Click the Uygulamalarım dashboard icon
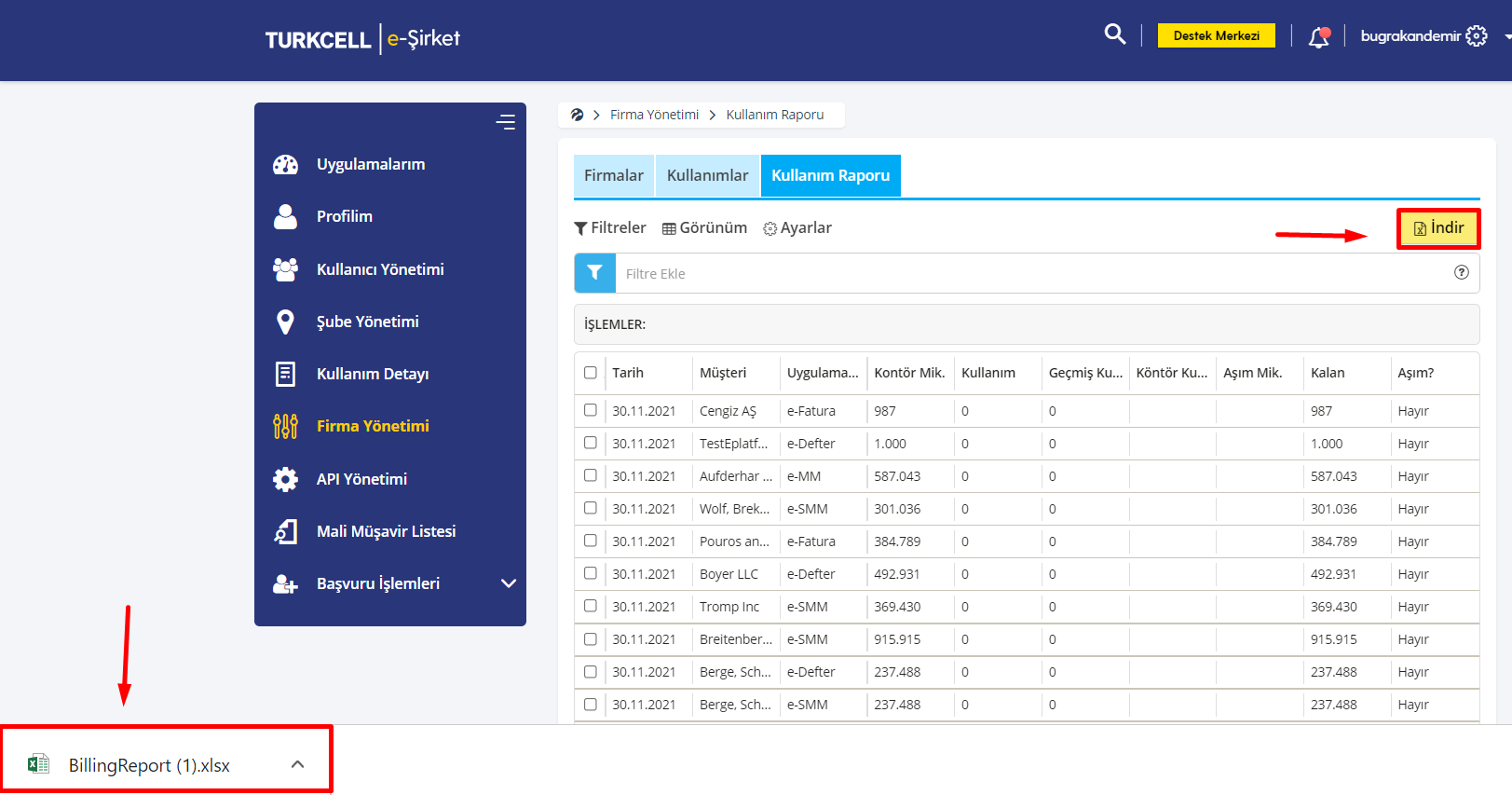The height and width of the screenshot is (795, 1512). [x=285, y=165]
